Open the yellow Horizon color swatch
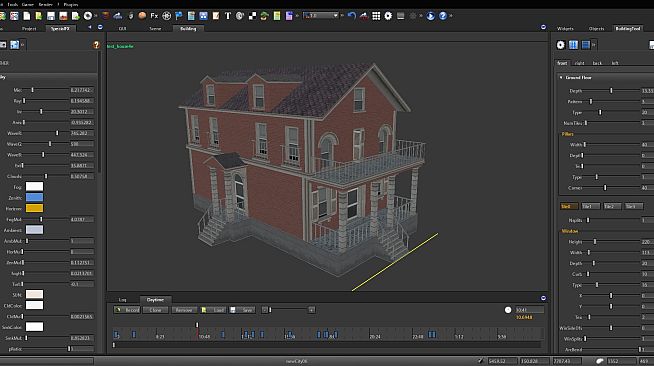 [x=34, y=208]
